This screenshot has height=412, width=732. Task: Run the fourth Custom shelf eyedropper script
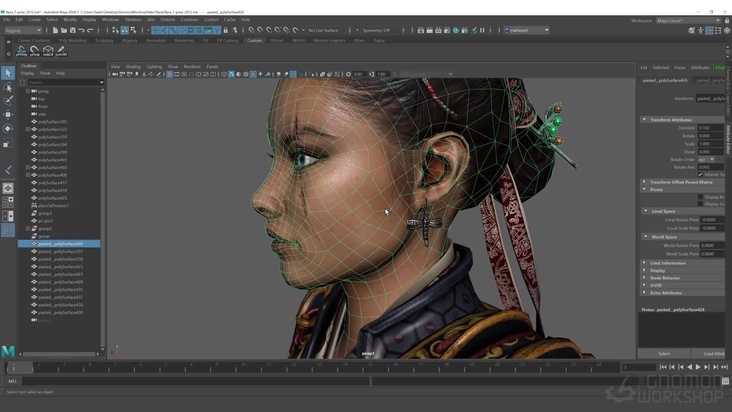(61, 51)
